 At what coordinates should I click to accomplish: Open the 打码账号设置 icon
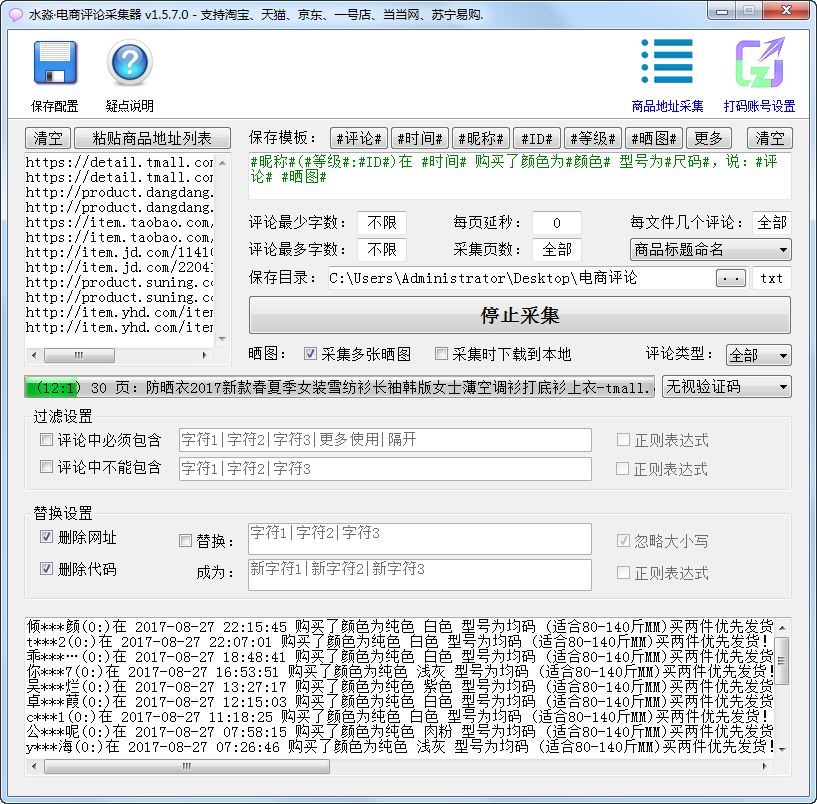pyautogui.click(x=760, y=63)
